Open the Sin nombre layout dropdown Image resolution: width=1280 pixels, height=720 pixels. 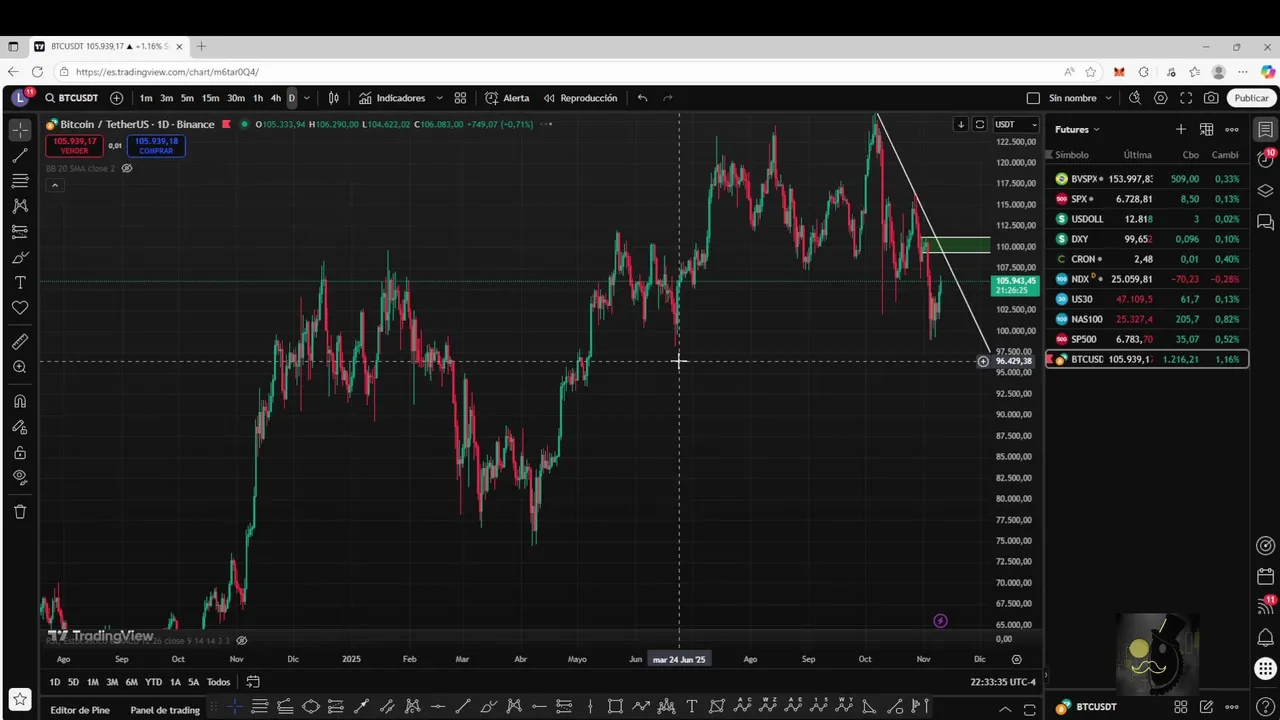1081,98
